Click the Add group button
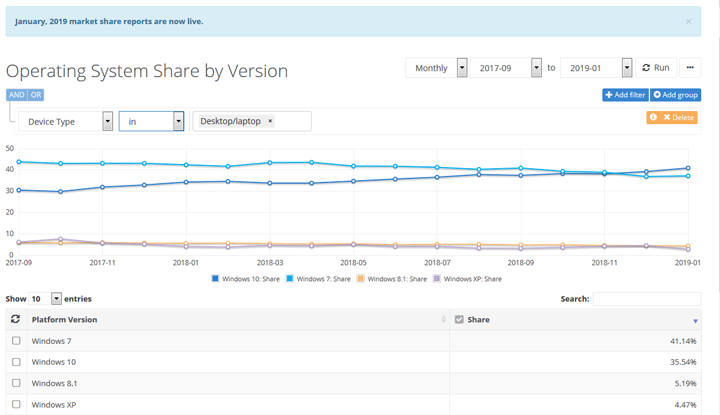The image size is (720, 415). click(x=676, y=95)
